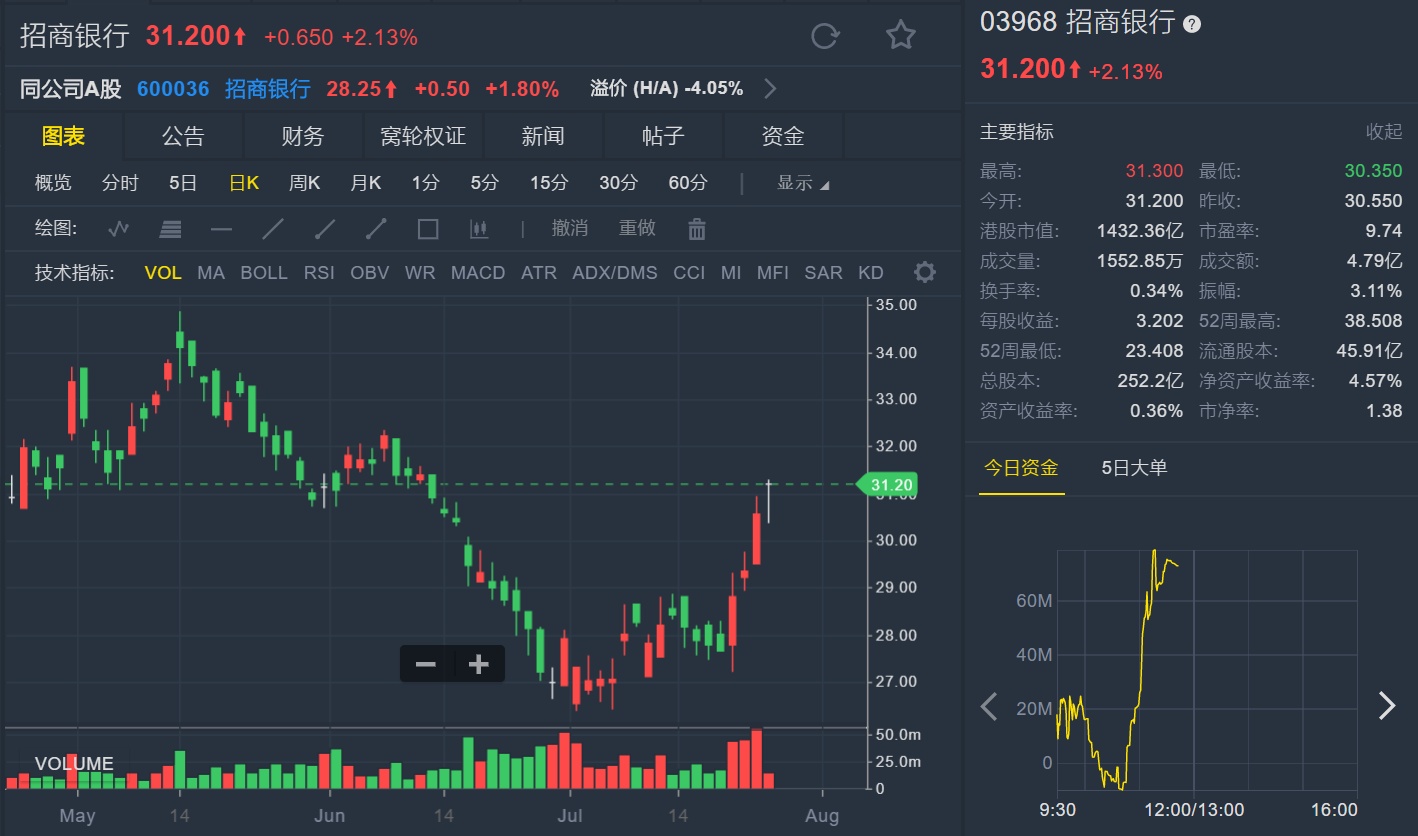
Task: Collapse the 主要指标 panel via 收起
Action: click(x=1384, y=132)
